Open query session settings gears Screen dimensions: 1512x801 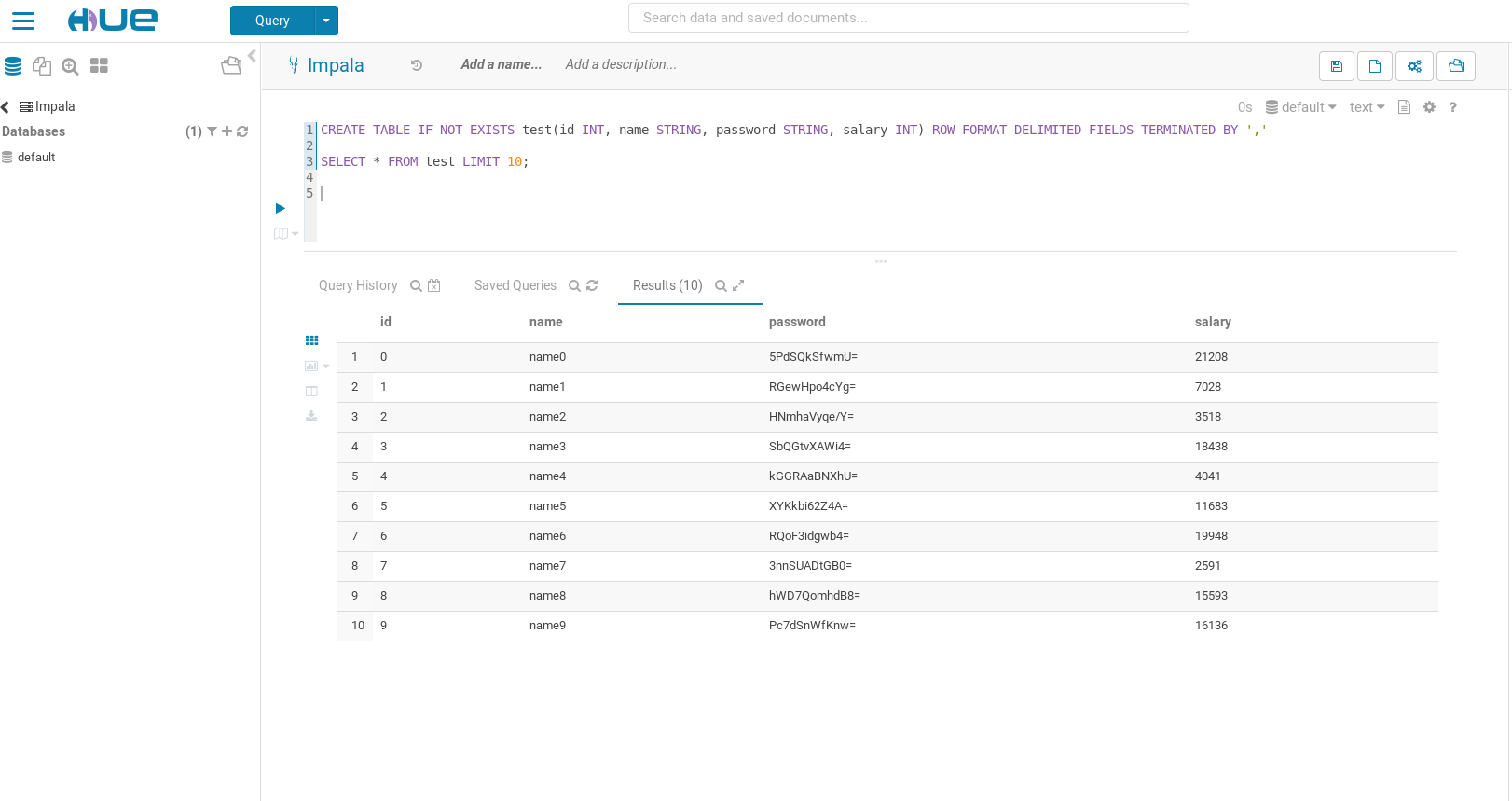[1414, 66]
